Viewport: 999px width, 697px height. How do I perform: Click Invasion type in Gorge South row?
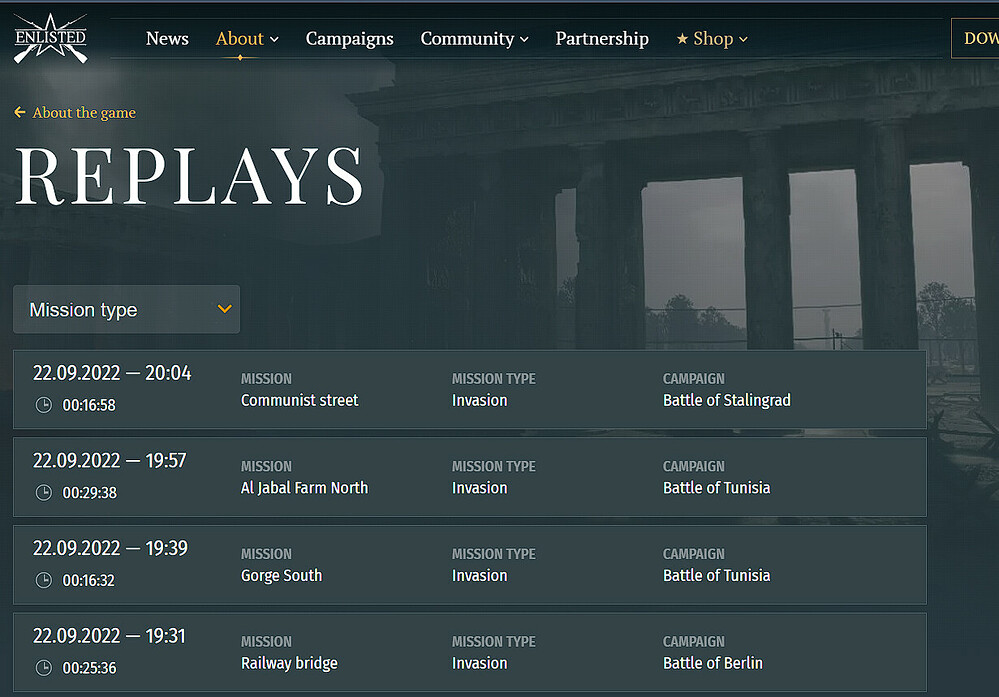(480, 576)
